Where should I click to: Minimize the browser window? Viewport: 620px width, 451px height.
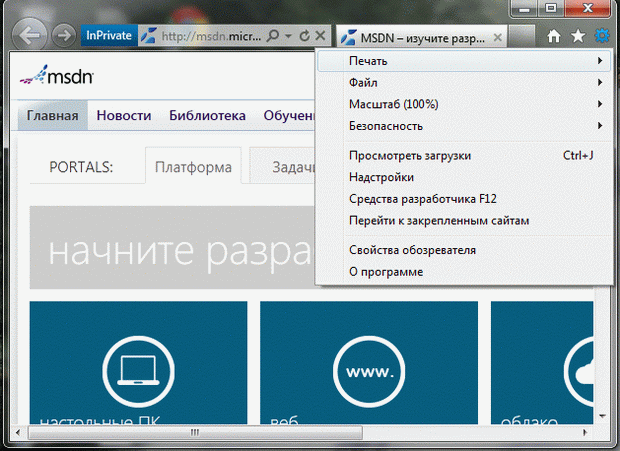524,9
